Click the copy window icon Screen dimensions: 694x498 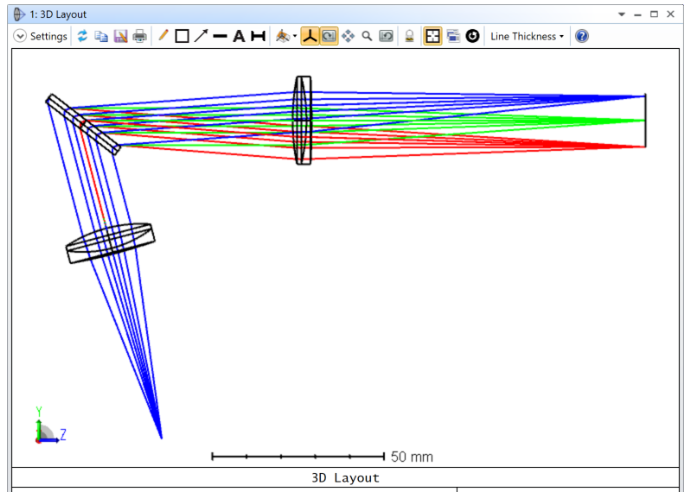[x=101, y=36]
